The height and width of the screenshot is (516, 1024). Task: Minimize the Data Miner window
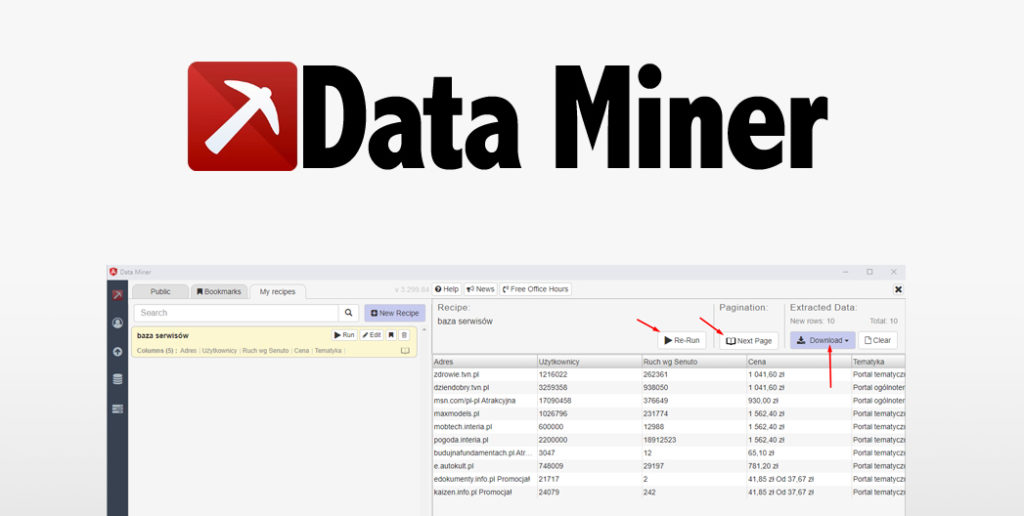pos(846,272)
